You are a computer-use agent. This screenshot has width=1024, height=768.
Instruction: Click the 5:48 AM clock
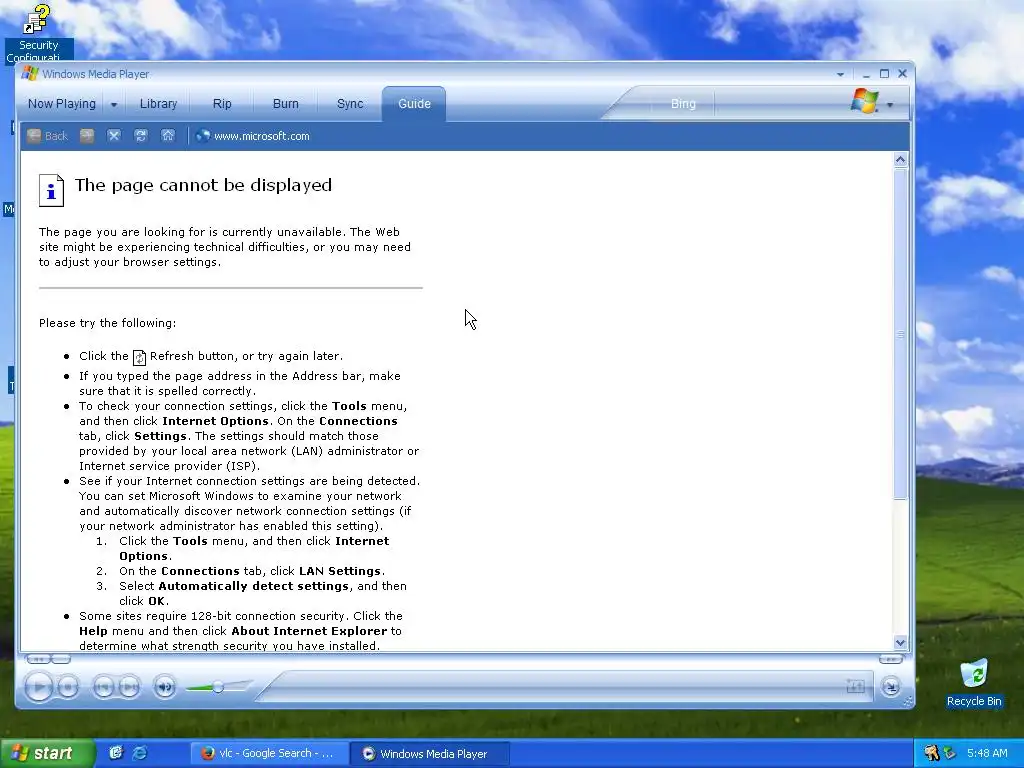coord(987,753)
